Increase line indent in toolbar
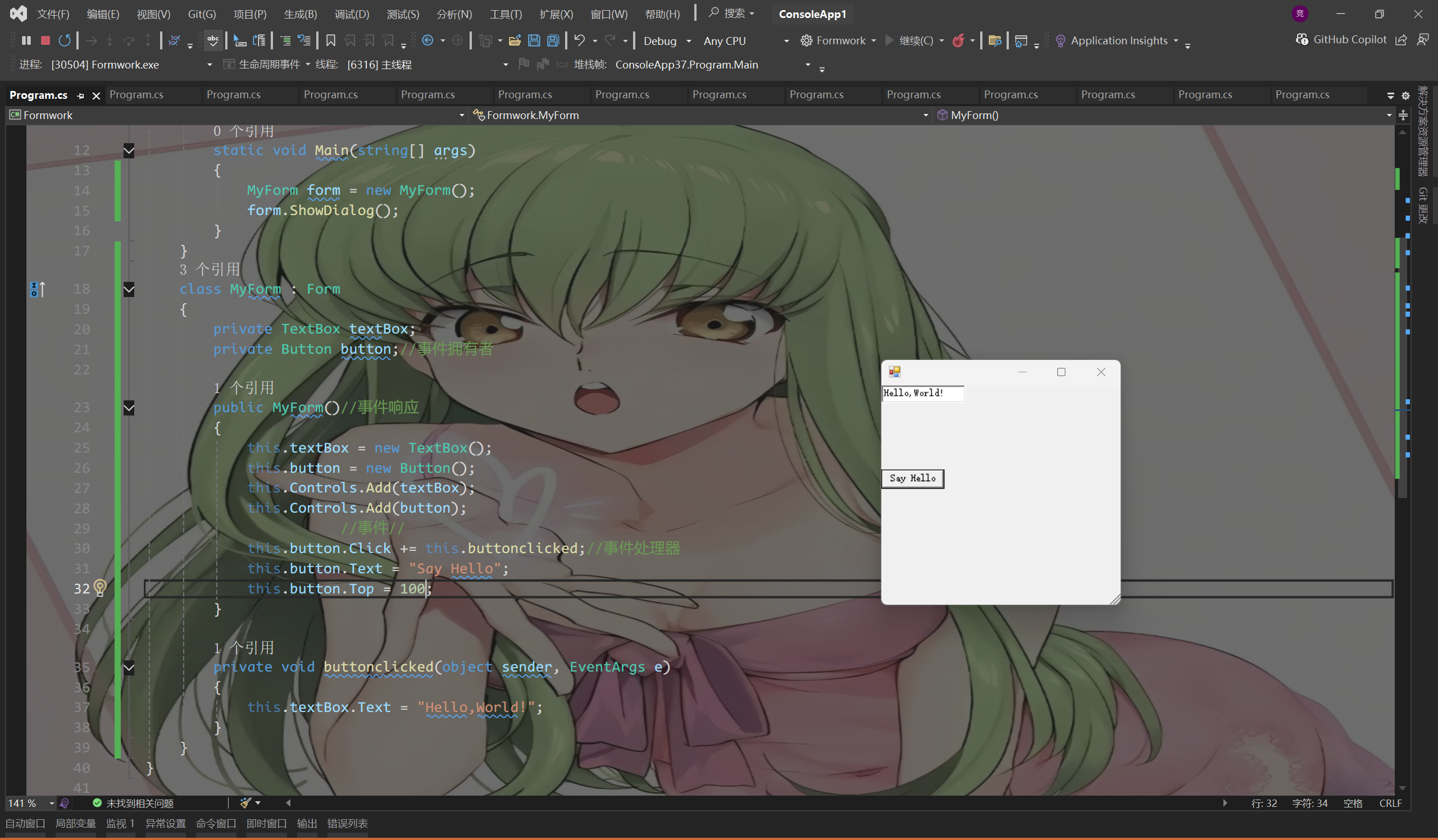The image size is (1438, 840). 285,40
